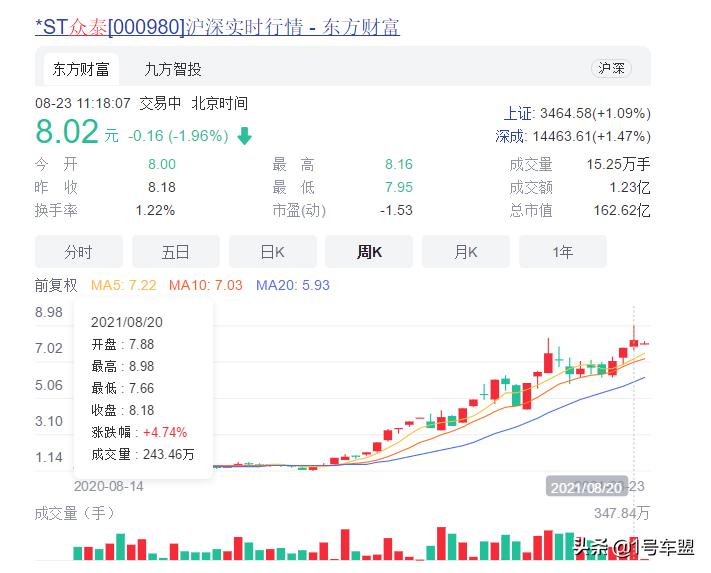Click the 成交量 value 15.25万手
711x573 pixels.
tap(618, 164)
